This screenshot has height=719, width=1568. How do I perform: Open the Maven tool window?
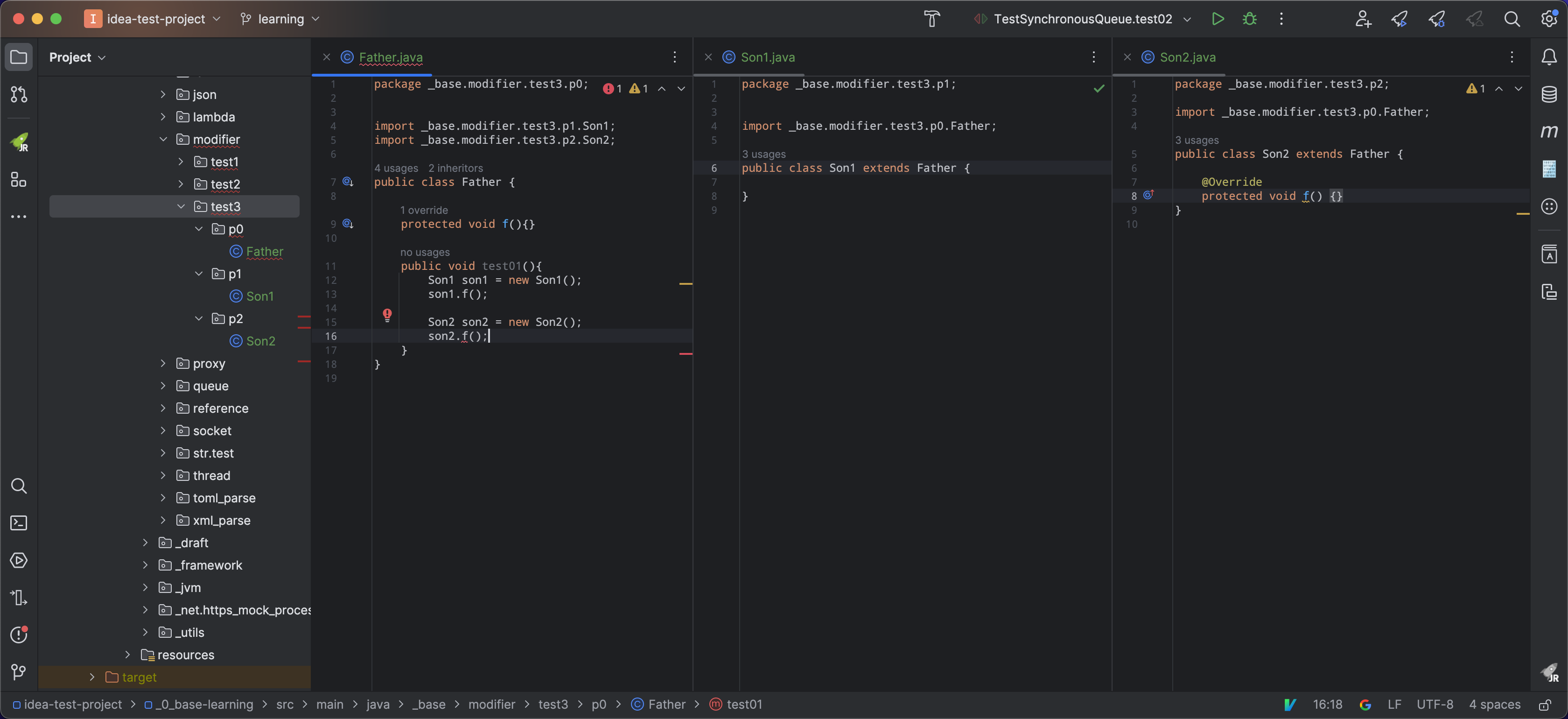pos(1548,132)
